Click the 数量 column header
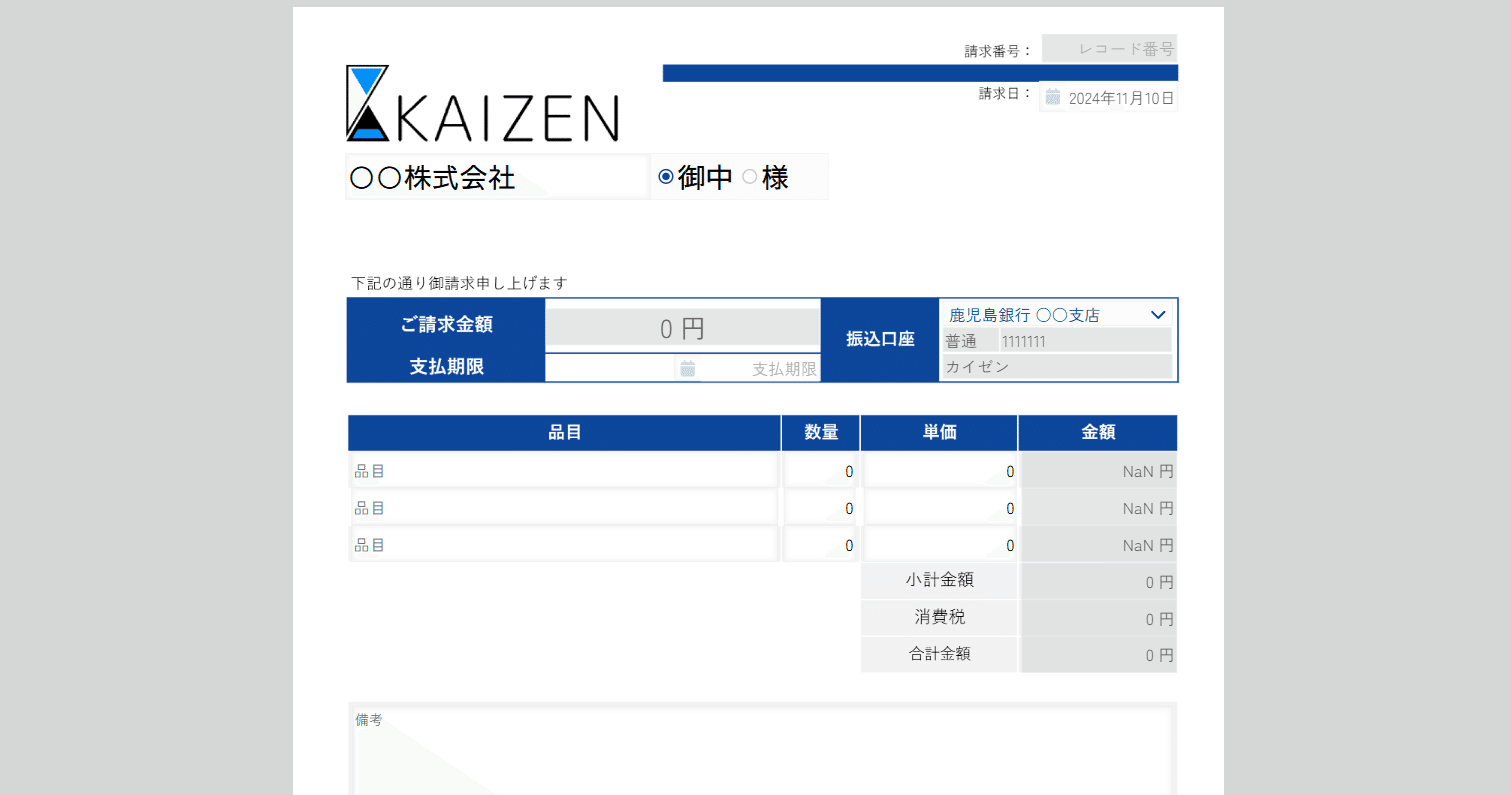1511x795 pixels. [820, 433]
